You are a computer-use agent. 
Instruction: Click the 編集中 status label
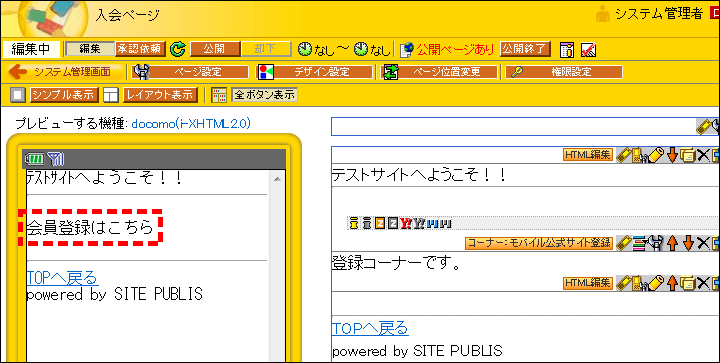(31, 49)
